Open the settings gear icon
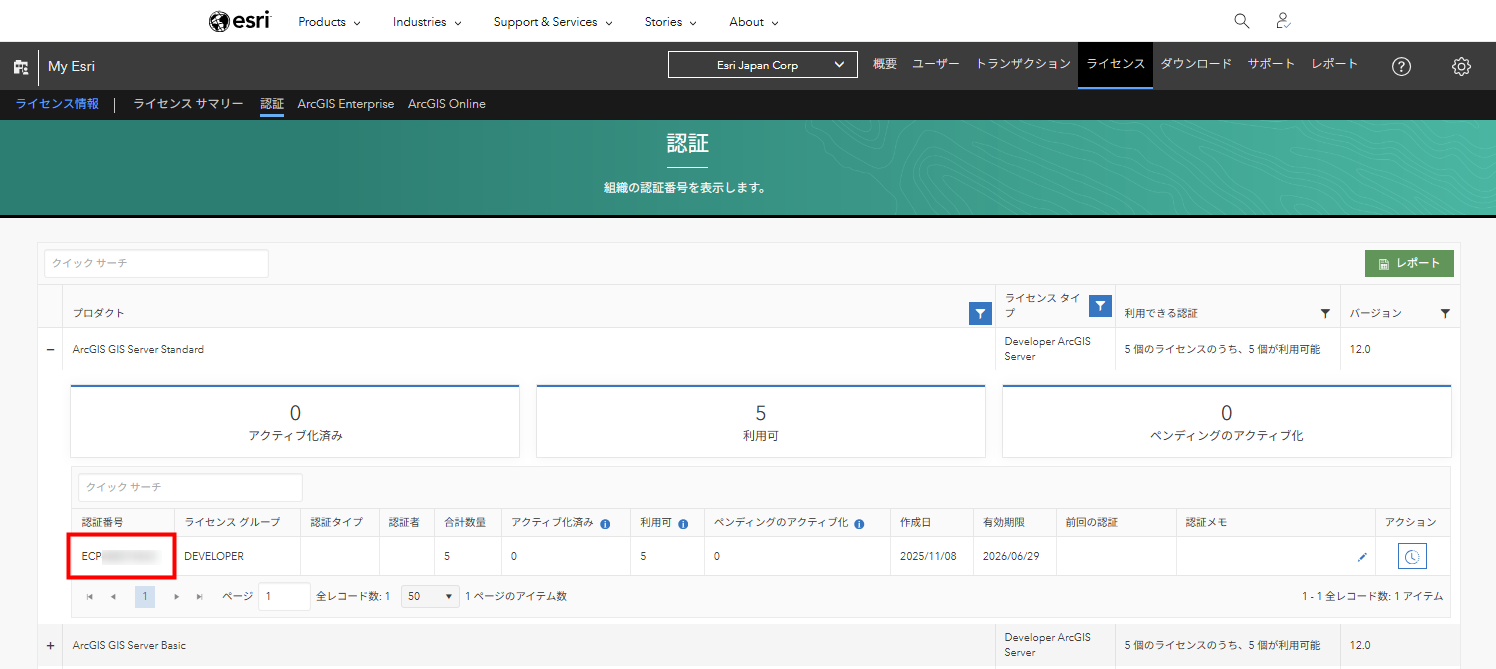1496x669 pixels. coord(1461,66)
